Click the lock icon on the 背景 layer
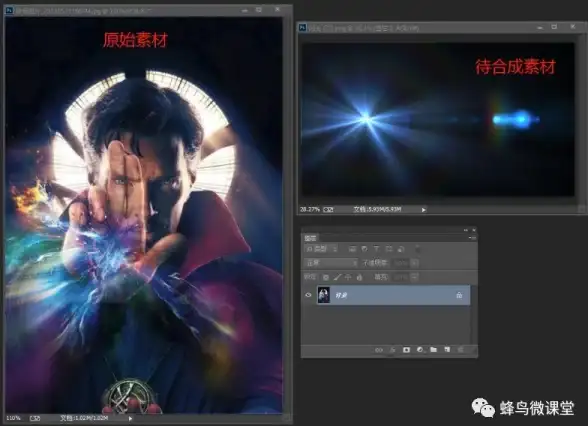588x426 pixels. click(x=459, y=296)
